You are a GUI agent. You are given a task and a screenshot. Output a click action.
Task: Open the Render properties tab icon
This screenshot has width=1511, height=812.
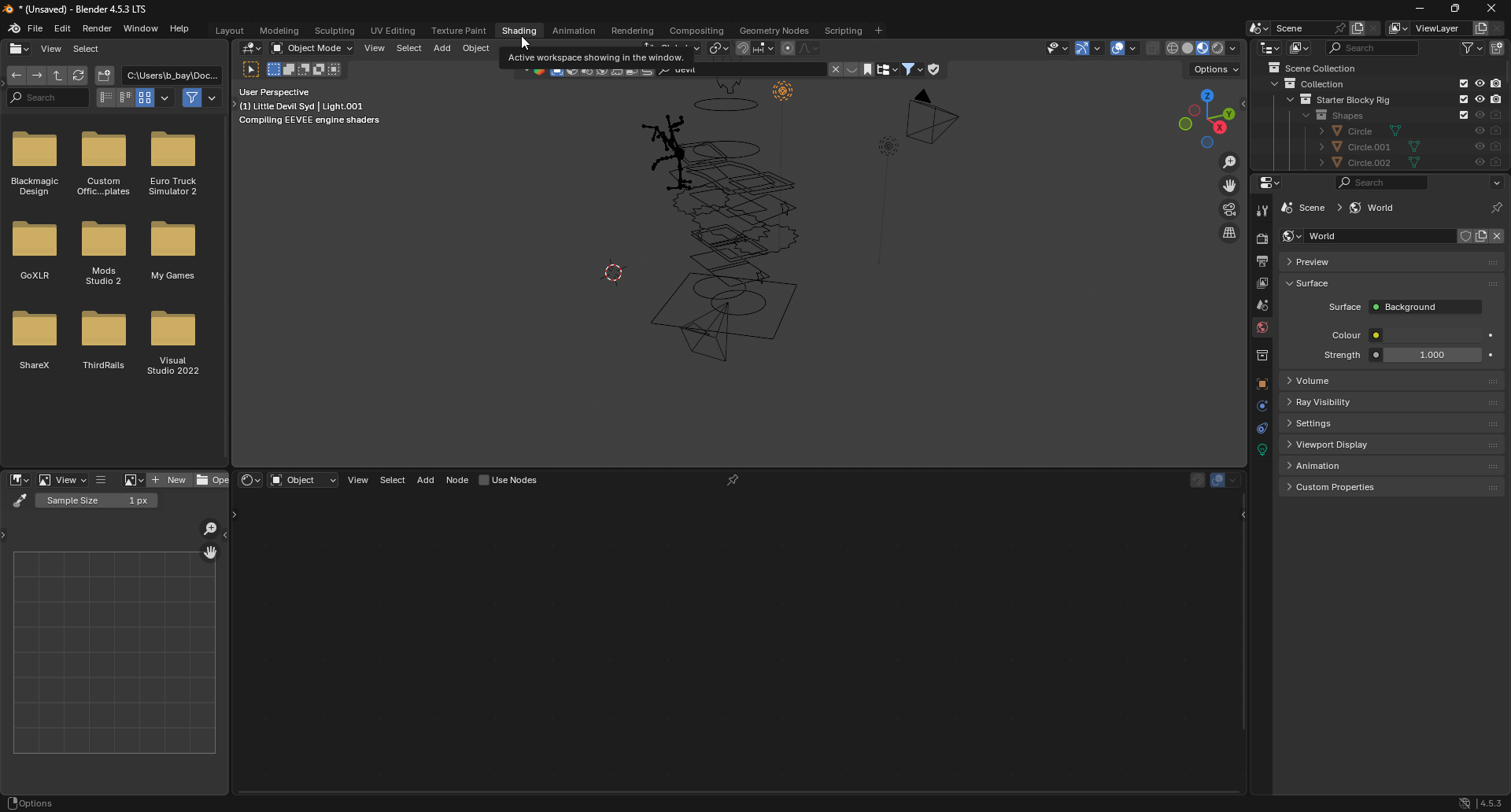[1262, 239]
